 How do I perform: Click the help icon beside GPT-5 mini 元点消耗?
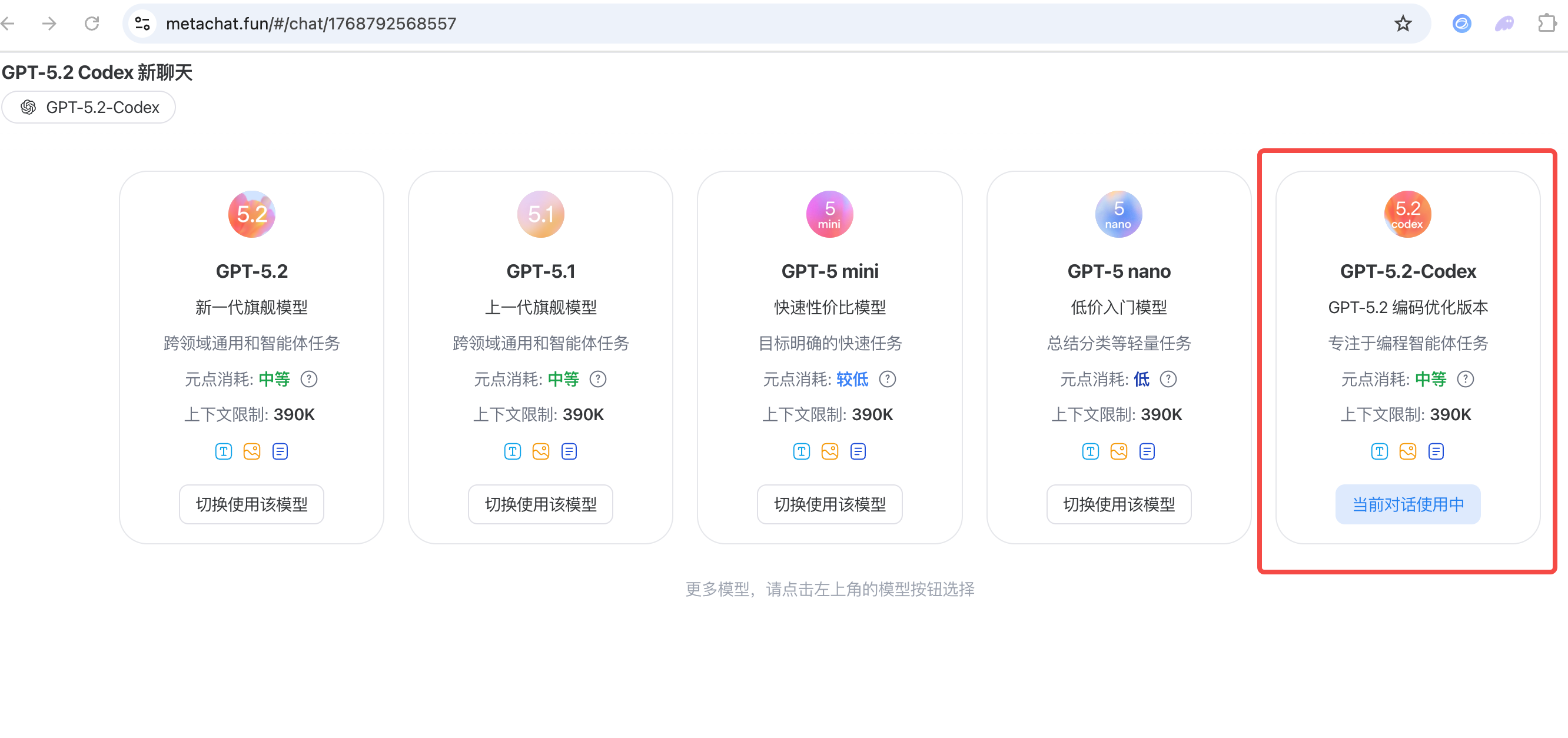[888, 379]
